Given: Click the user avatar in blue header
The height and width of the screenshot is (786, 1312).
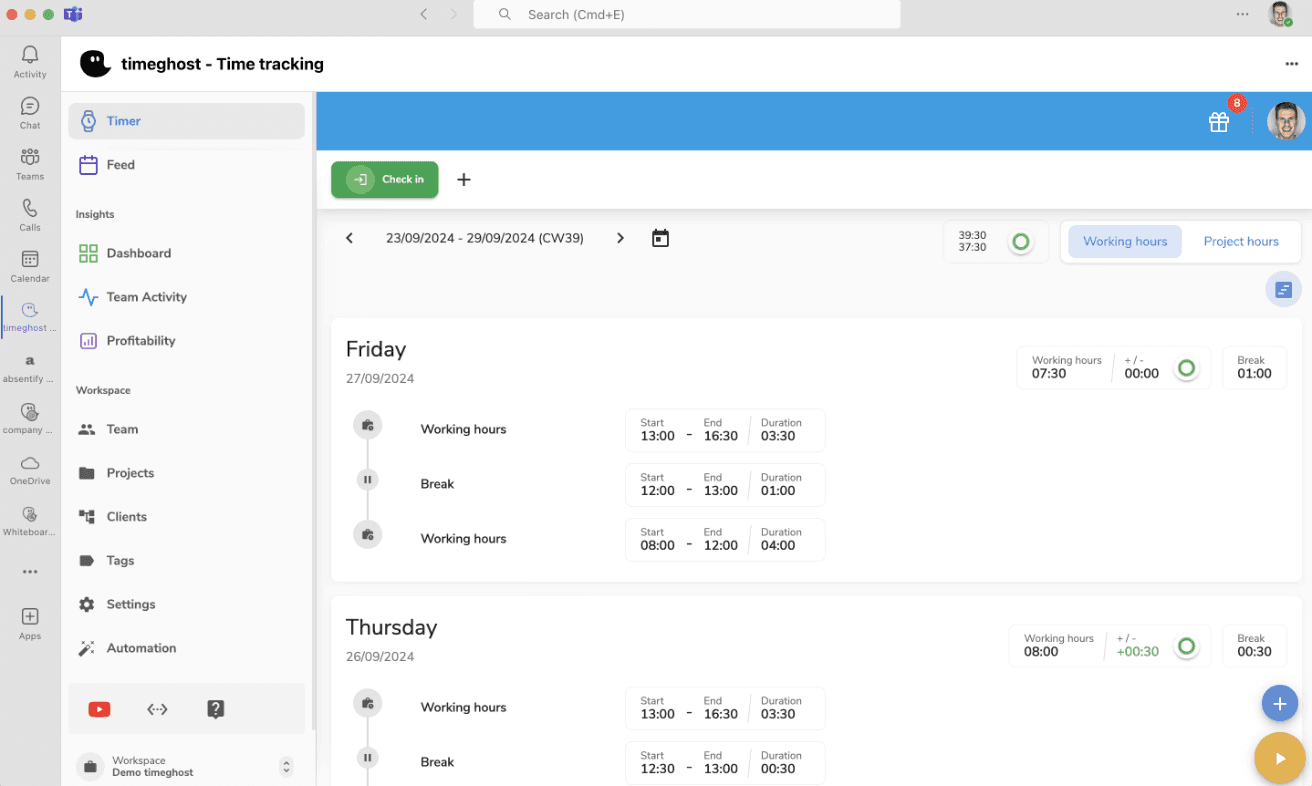Looking at the screenshot, I should coord(1286,121).
